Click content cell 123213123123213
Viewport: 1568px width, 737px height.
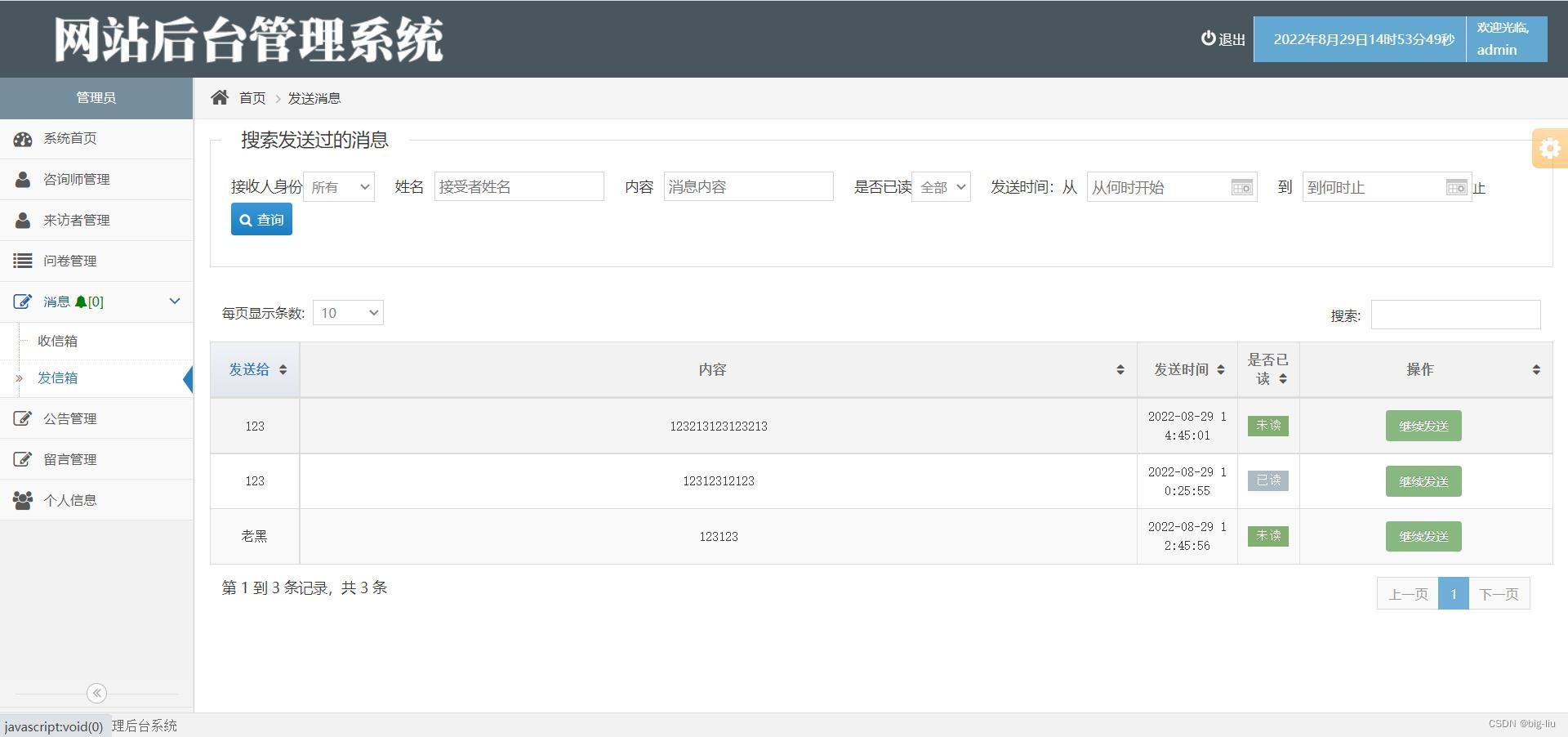coord(719,426)
